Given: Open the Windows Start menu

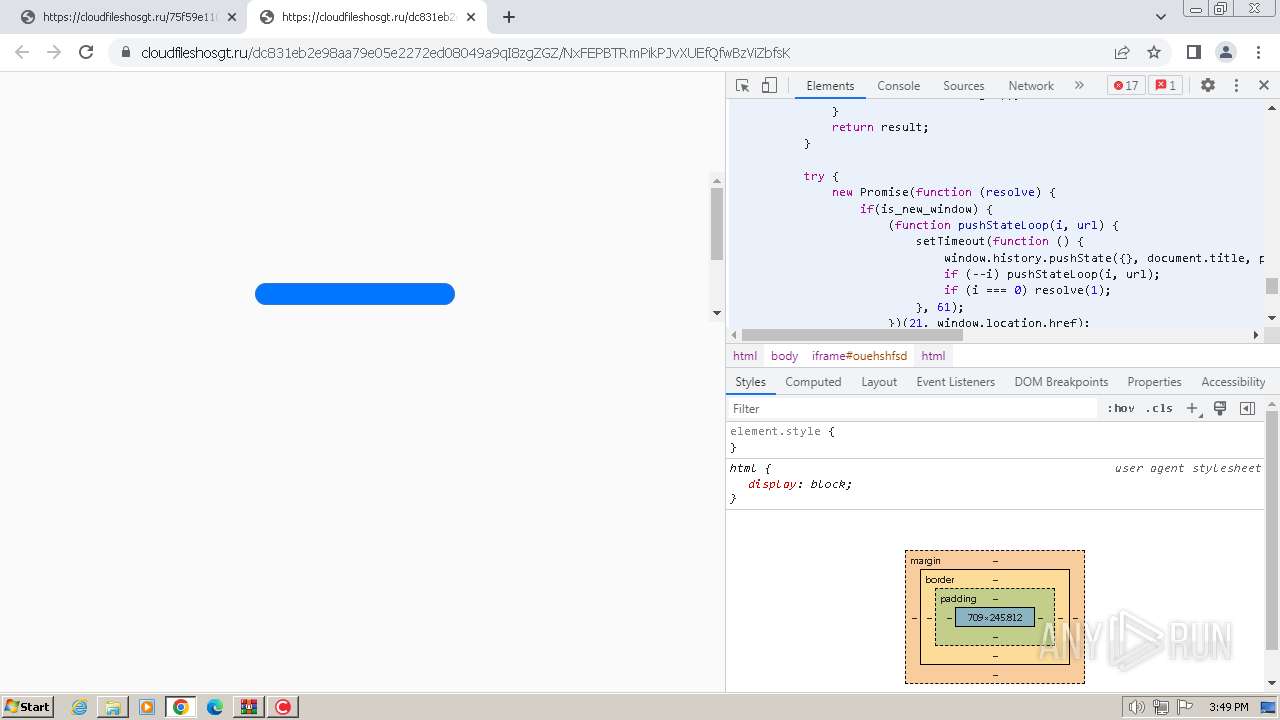Looking at the screenshot, I should (x=28, y=706).
